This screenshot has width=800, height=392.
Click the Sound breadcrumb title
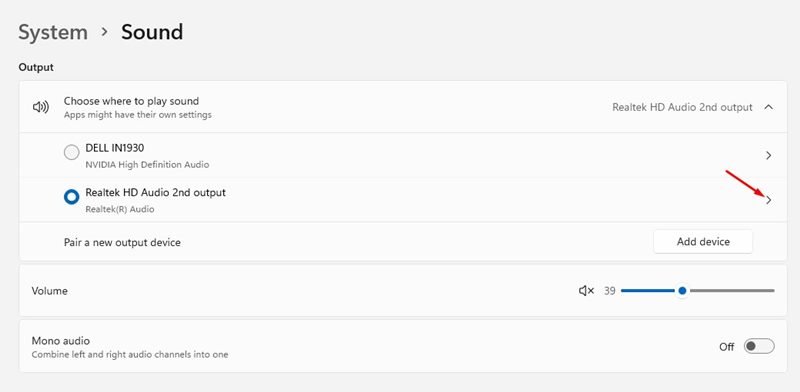(x=152, y=32)
